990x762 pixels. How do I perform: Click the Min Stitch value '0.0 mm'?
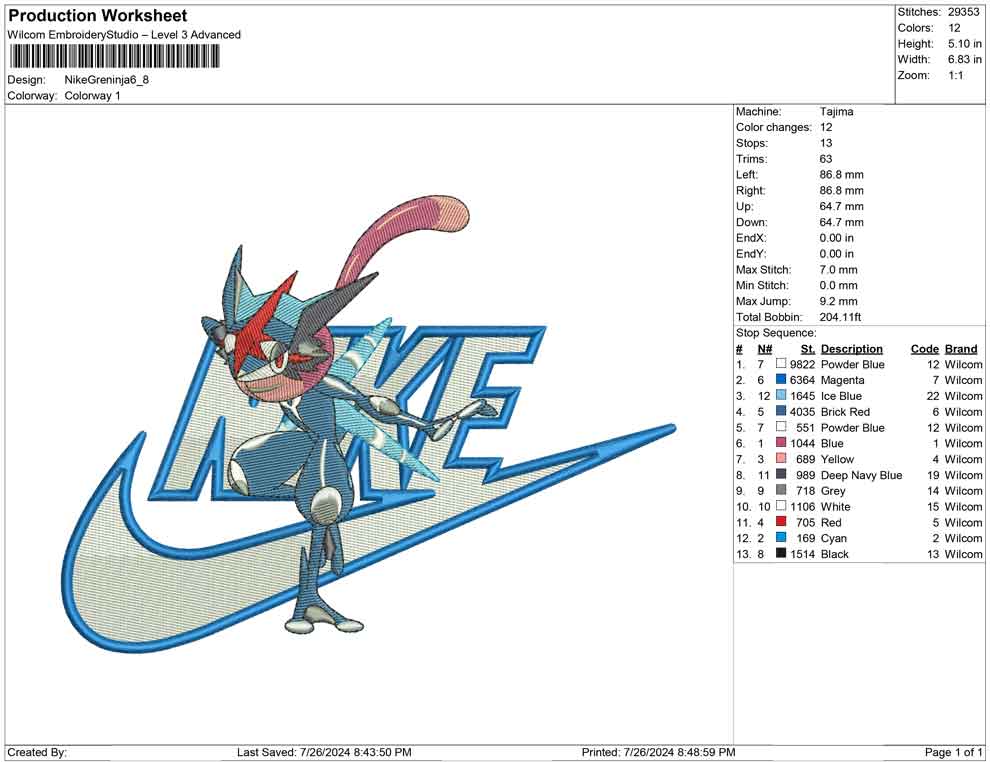(838, 285)
